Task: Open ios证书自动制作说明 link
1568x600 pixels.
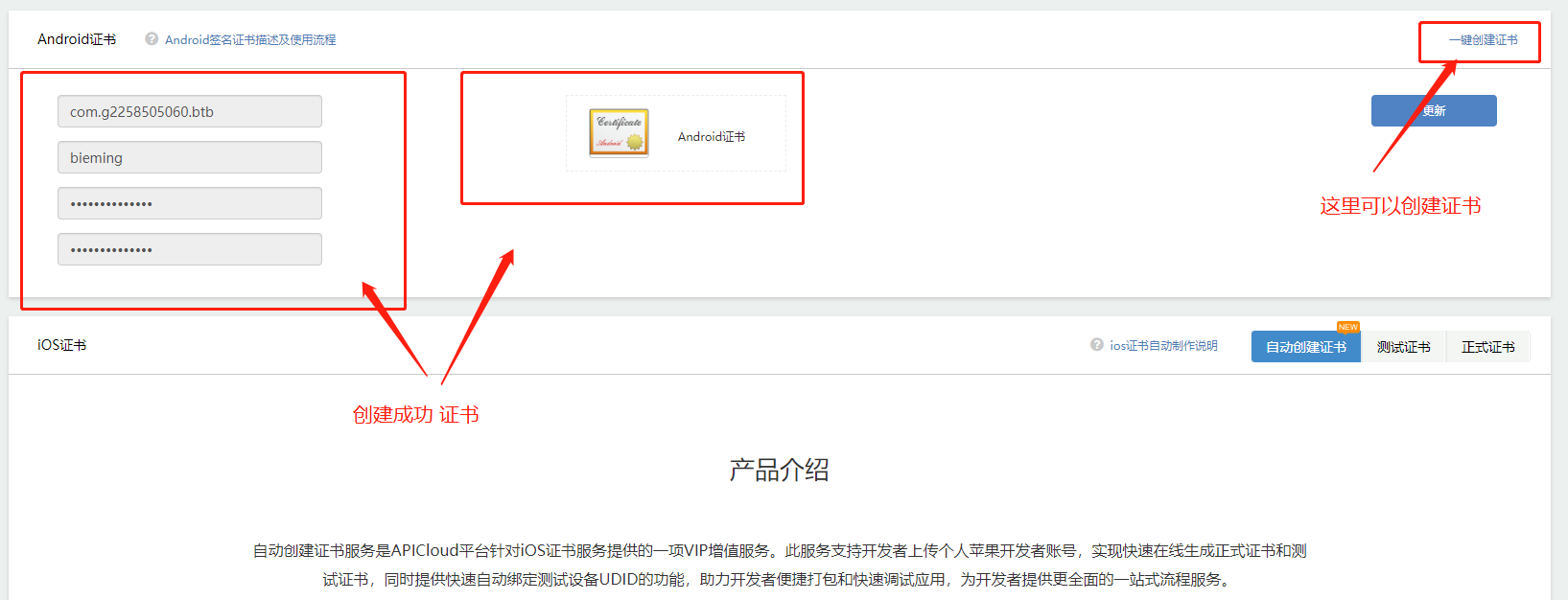Action: click(1164, 346)
